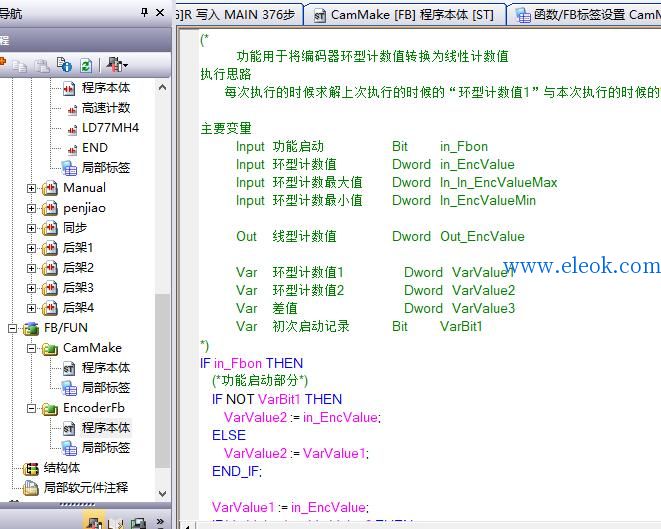Click the 后架2 program icon
This screenshot has width=661, height=529.
pyautogui.click(x=50, y=268)
